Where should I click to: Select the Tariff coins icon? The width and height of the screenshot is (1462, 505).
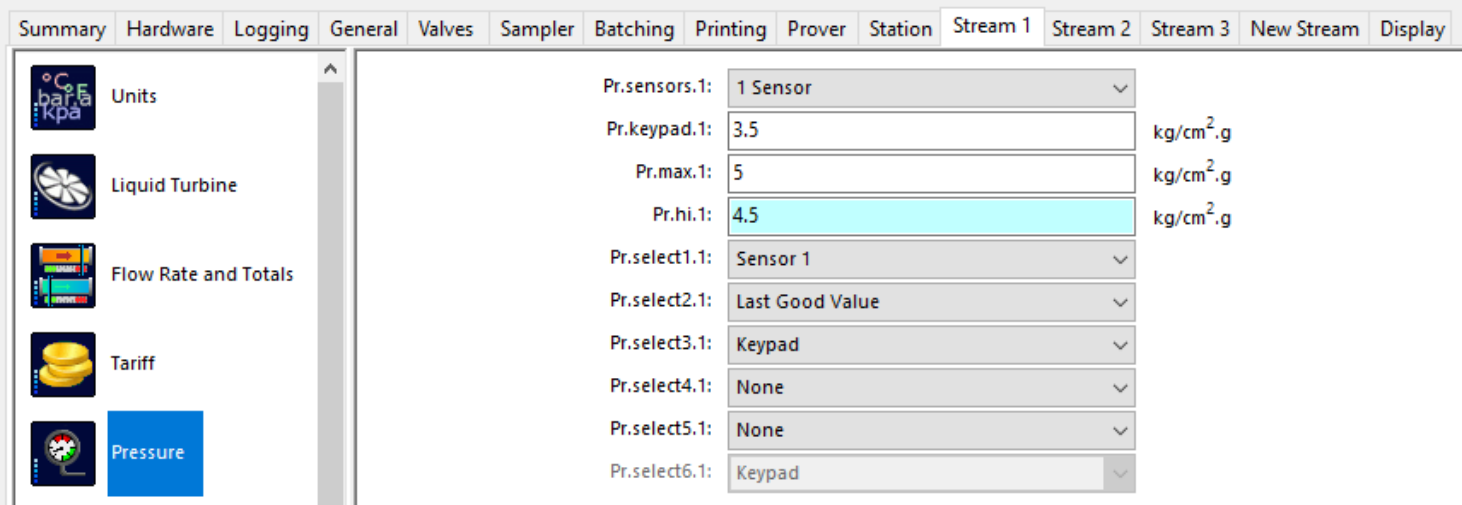coord(63,364)
